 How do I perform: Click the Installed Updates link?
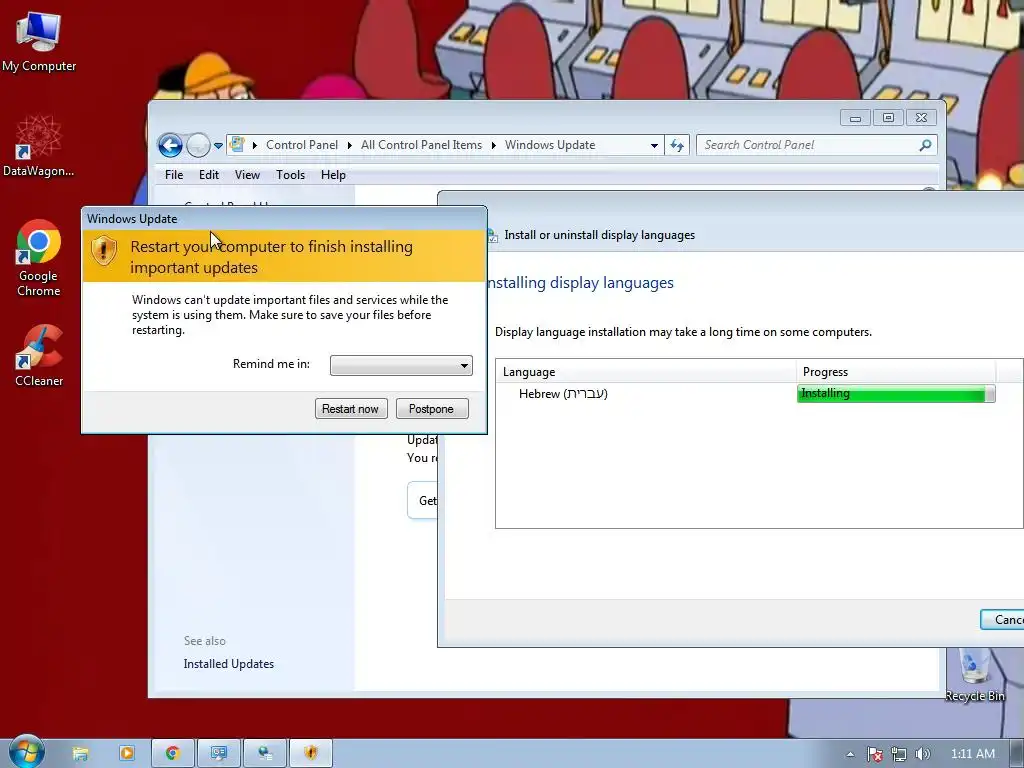click(229, 664)
